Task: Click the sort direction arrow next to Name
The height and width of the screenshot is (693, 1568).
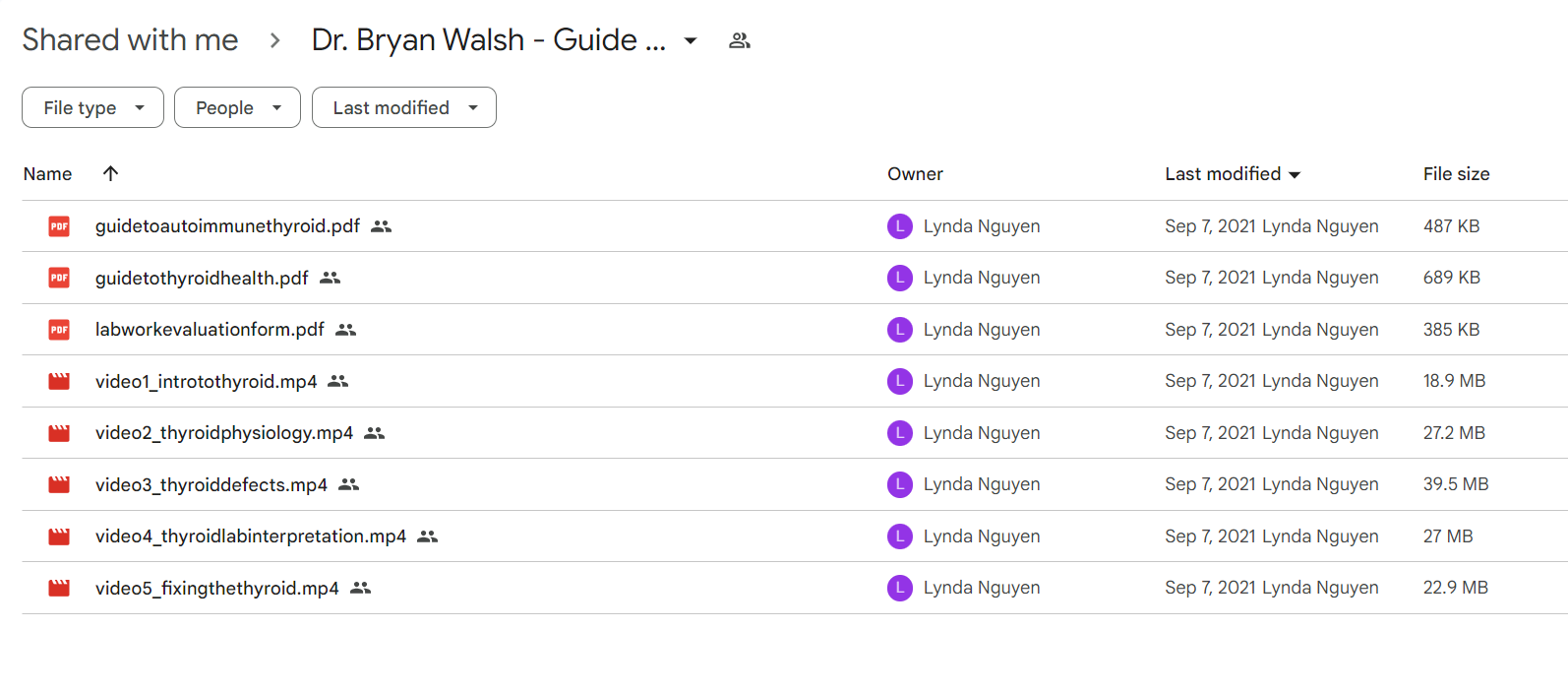Action: [x=110, y=173]
